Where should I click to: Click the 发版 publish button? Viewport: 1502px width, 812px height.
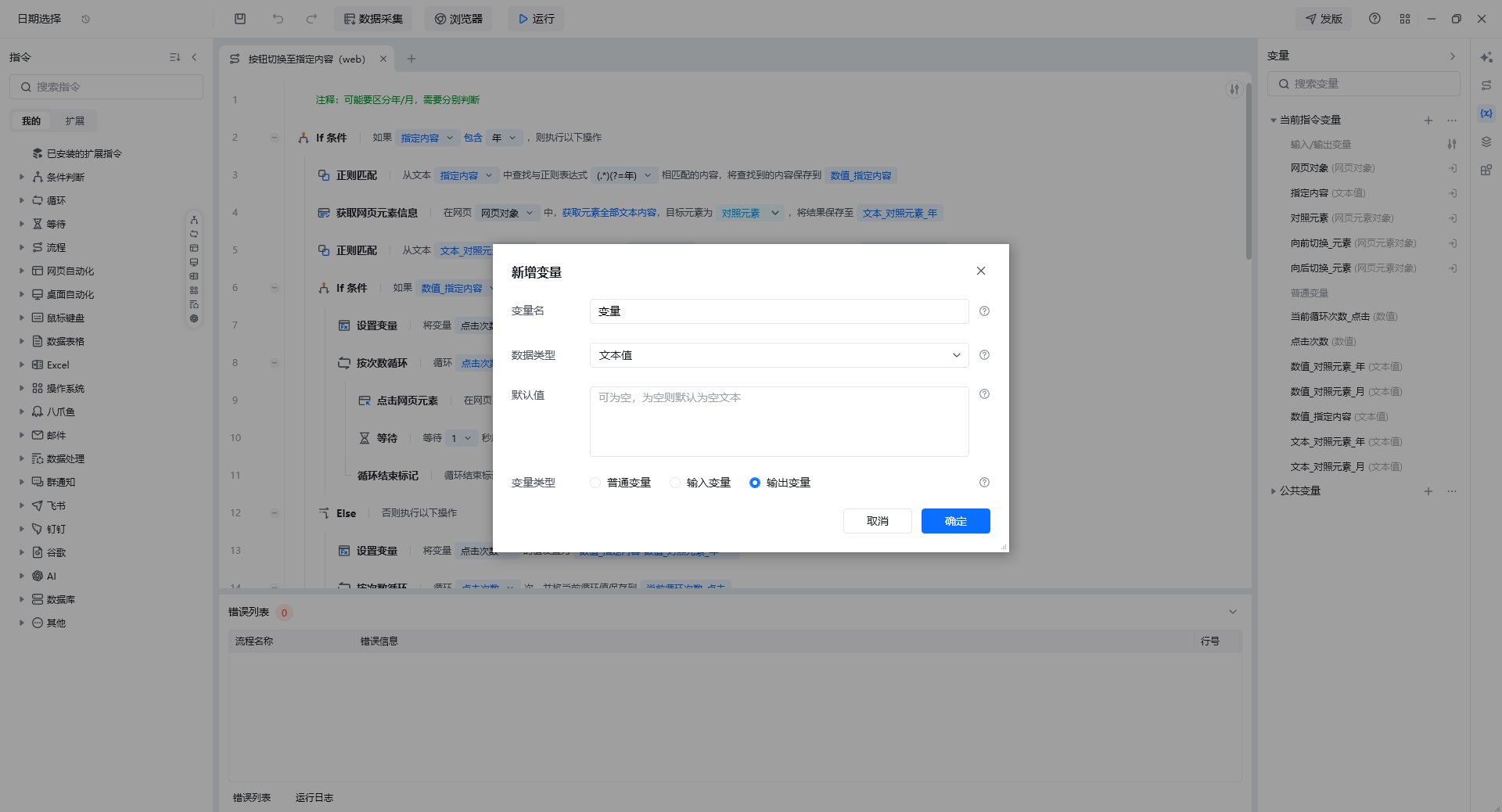pos(1324,19)
